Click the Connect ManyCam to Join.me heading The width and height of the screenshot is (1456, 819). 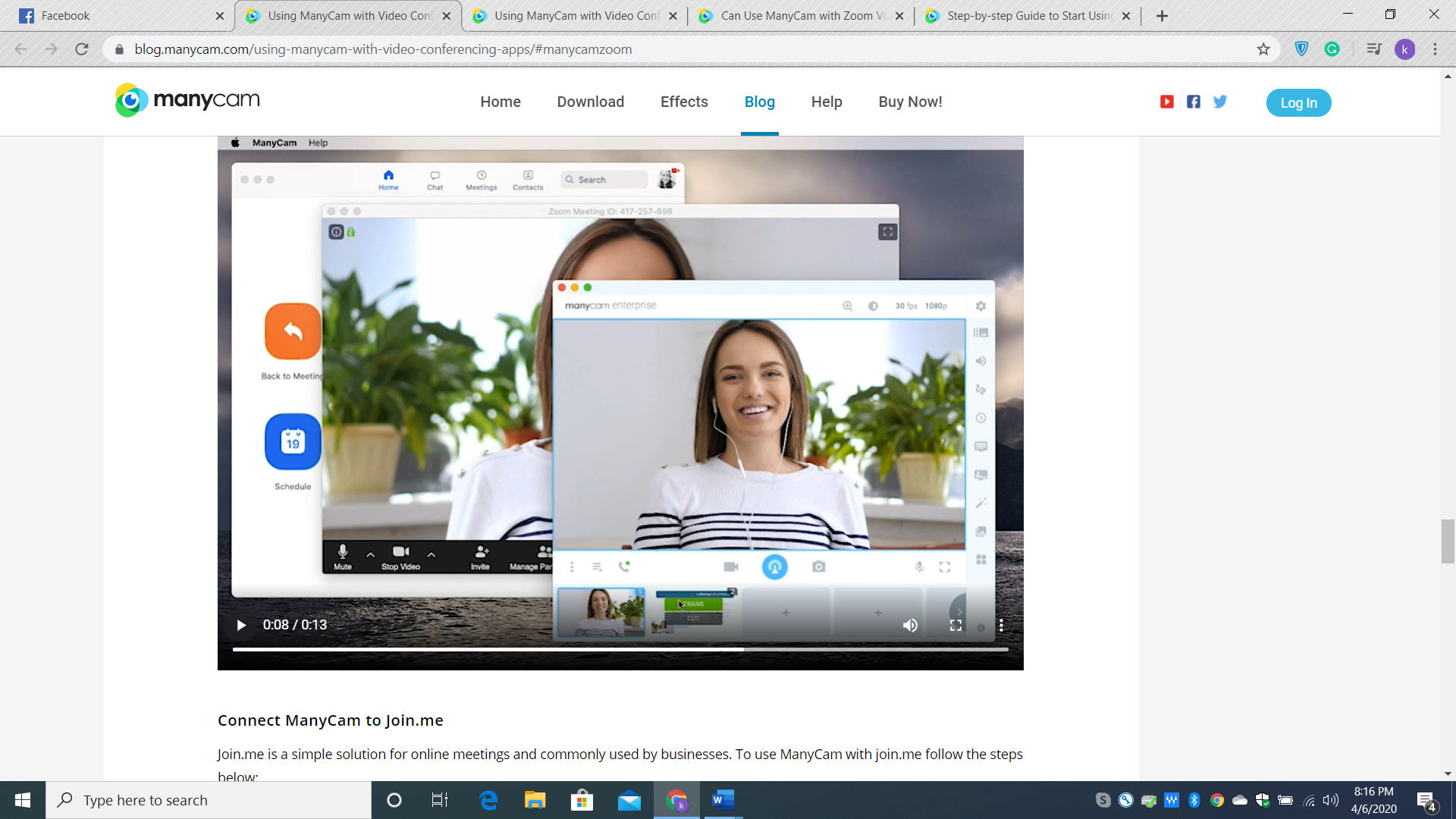331,720
